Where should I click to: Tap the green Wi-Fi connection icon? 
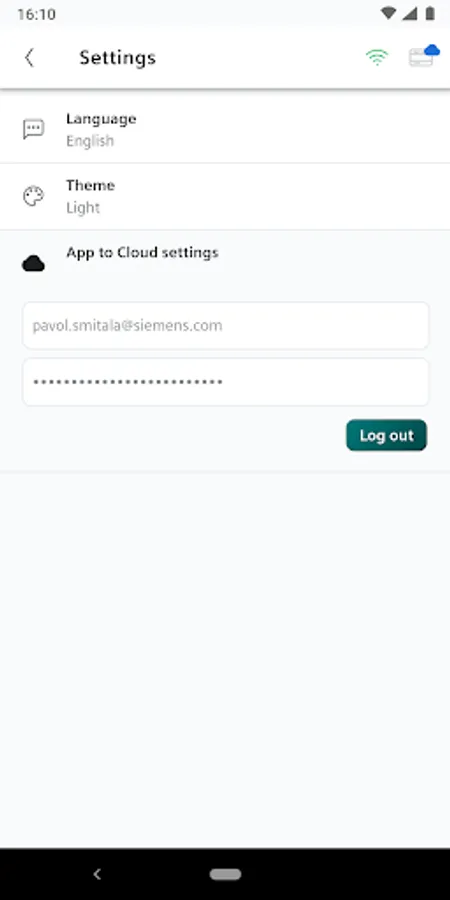377,57
